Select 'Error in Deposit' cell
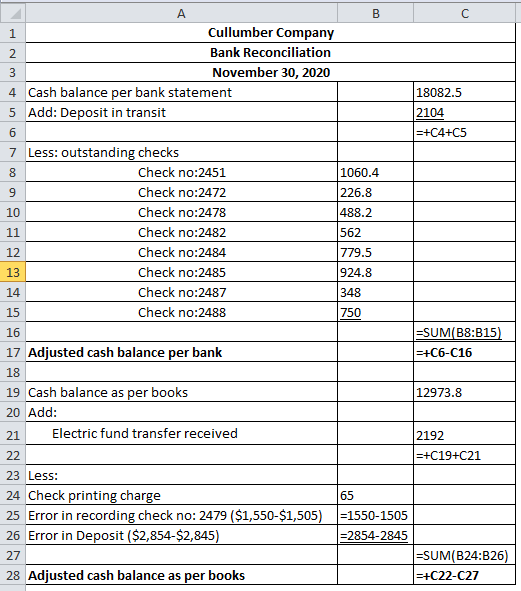The height and width of the screenshot is (591, 521). 181,535
